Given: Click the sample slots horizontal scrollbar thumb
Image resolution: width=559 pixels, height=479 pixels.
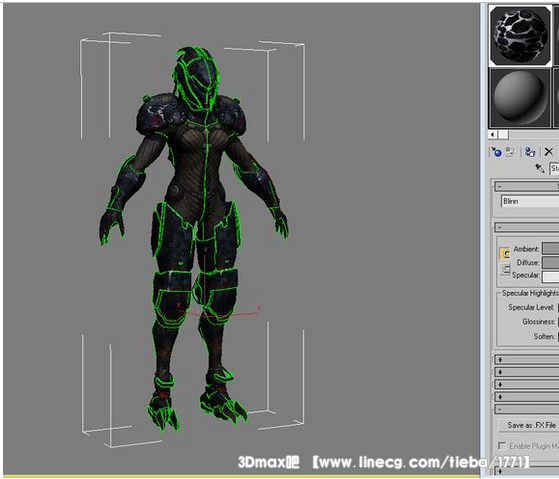Looking at the screenshot, I should tap(503, 134).
